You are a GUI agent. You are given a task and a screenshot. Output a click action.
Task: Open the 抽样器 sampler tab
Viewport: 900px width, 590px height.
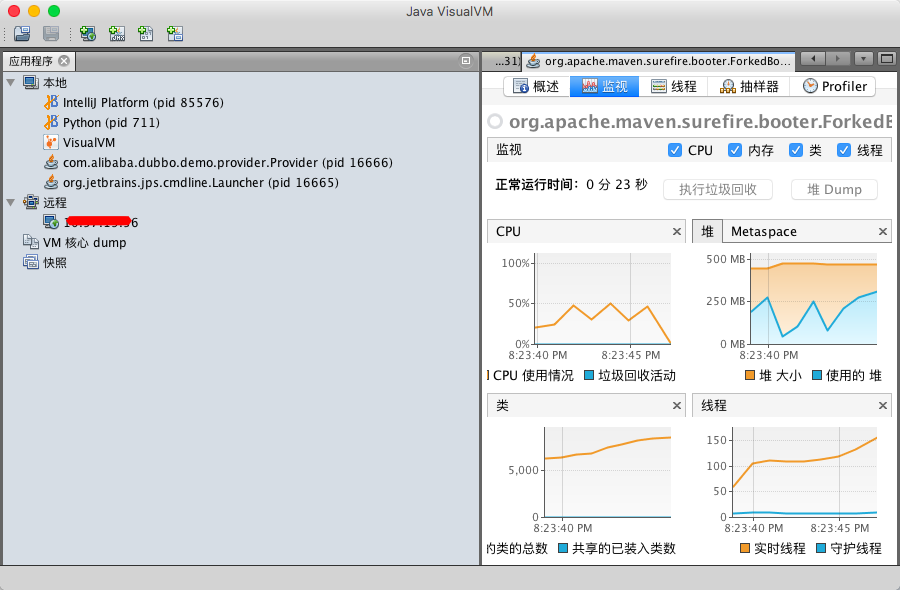click(749, 87)
